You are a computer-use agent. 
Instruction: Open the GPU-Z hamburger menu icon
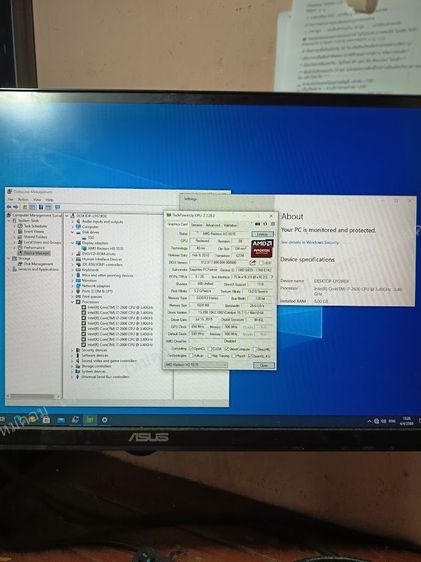(272, 224)
